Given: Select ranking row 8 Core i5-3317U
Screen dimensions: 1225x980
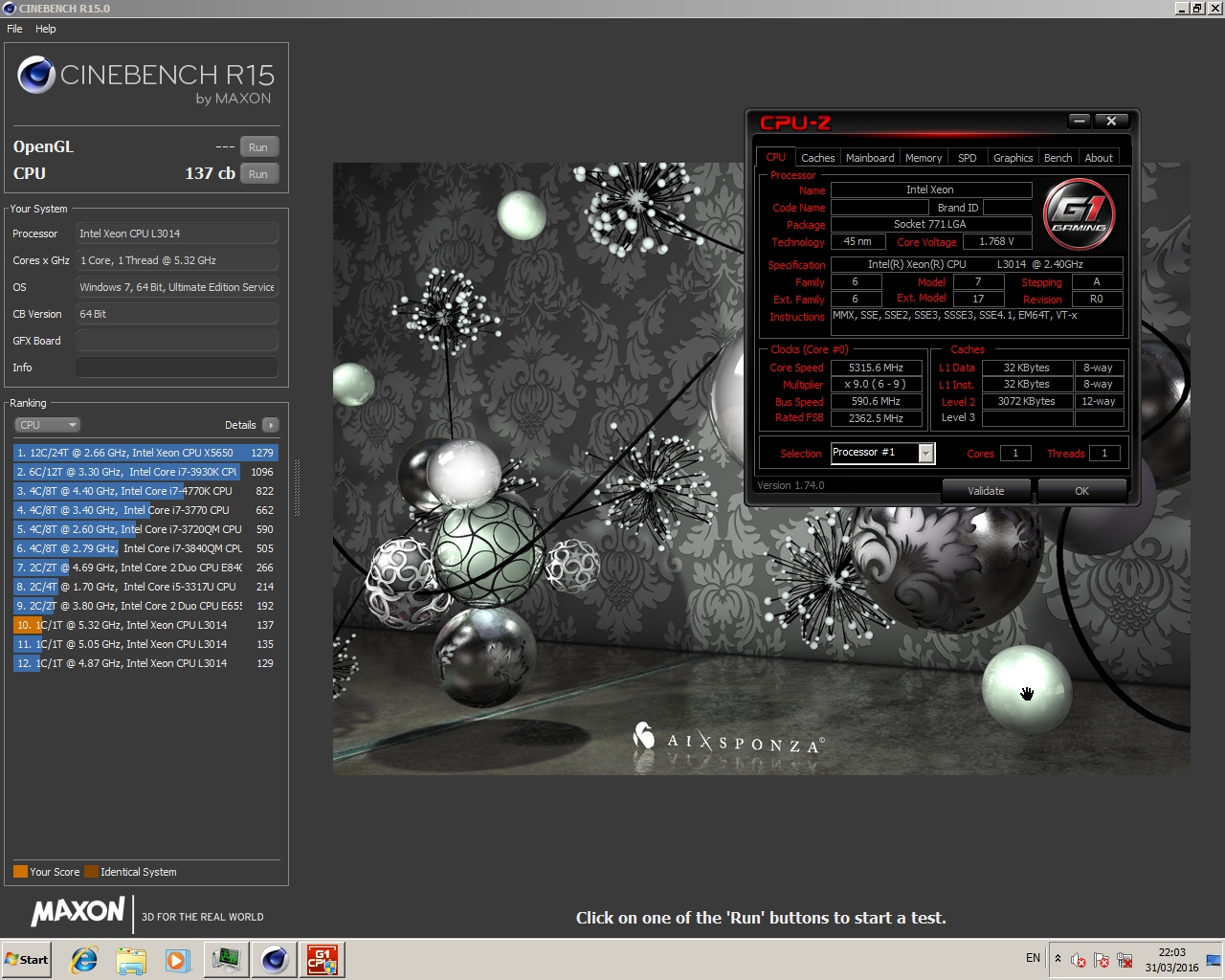Looking at the screenshot, I should tap(145, 587).
